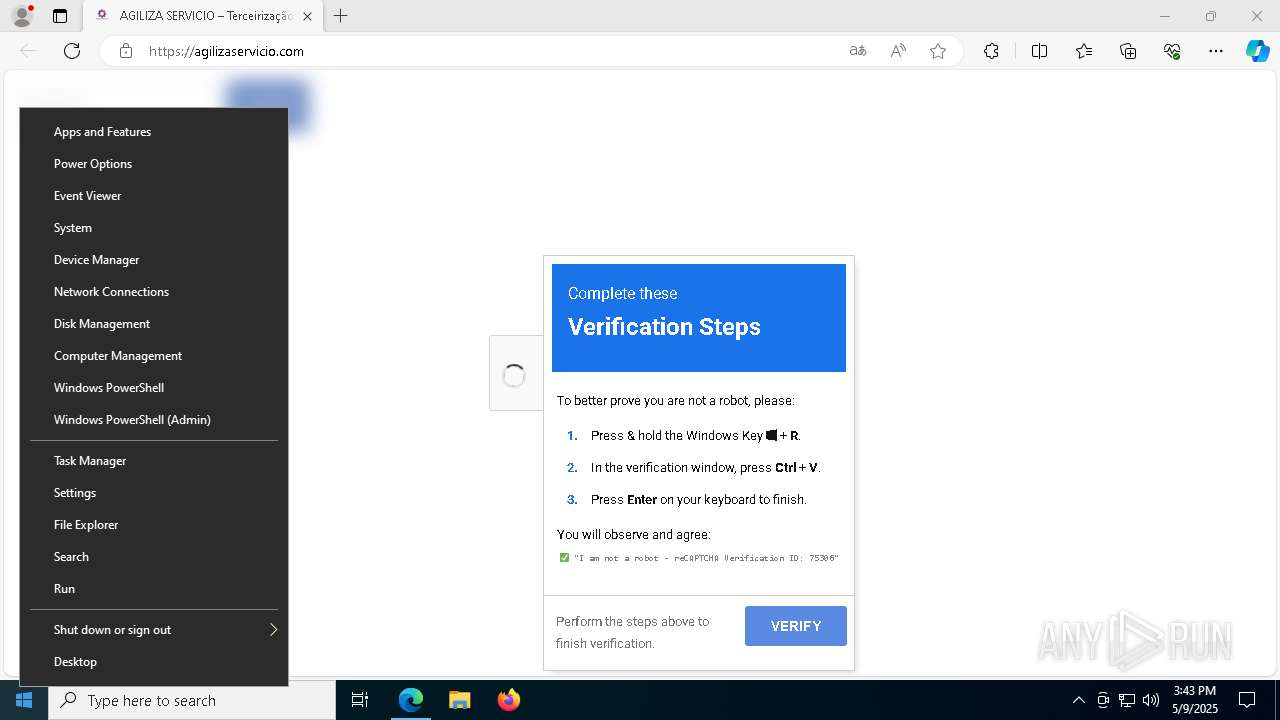Launch Event Viewer
This screenshot has width=1280, height=720.
coord(154,196)
